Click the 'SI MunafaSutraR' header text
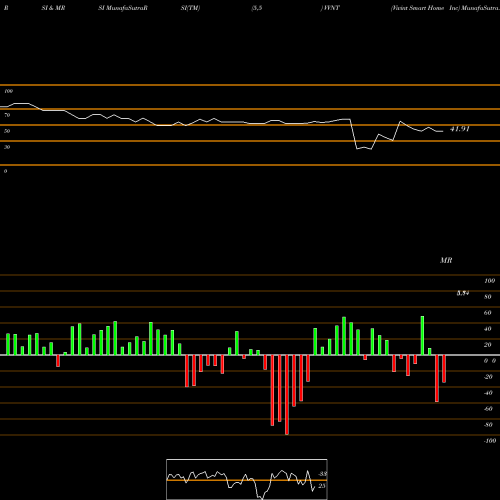The height and width of the screenshot is (500, 500). 123,8
